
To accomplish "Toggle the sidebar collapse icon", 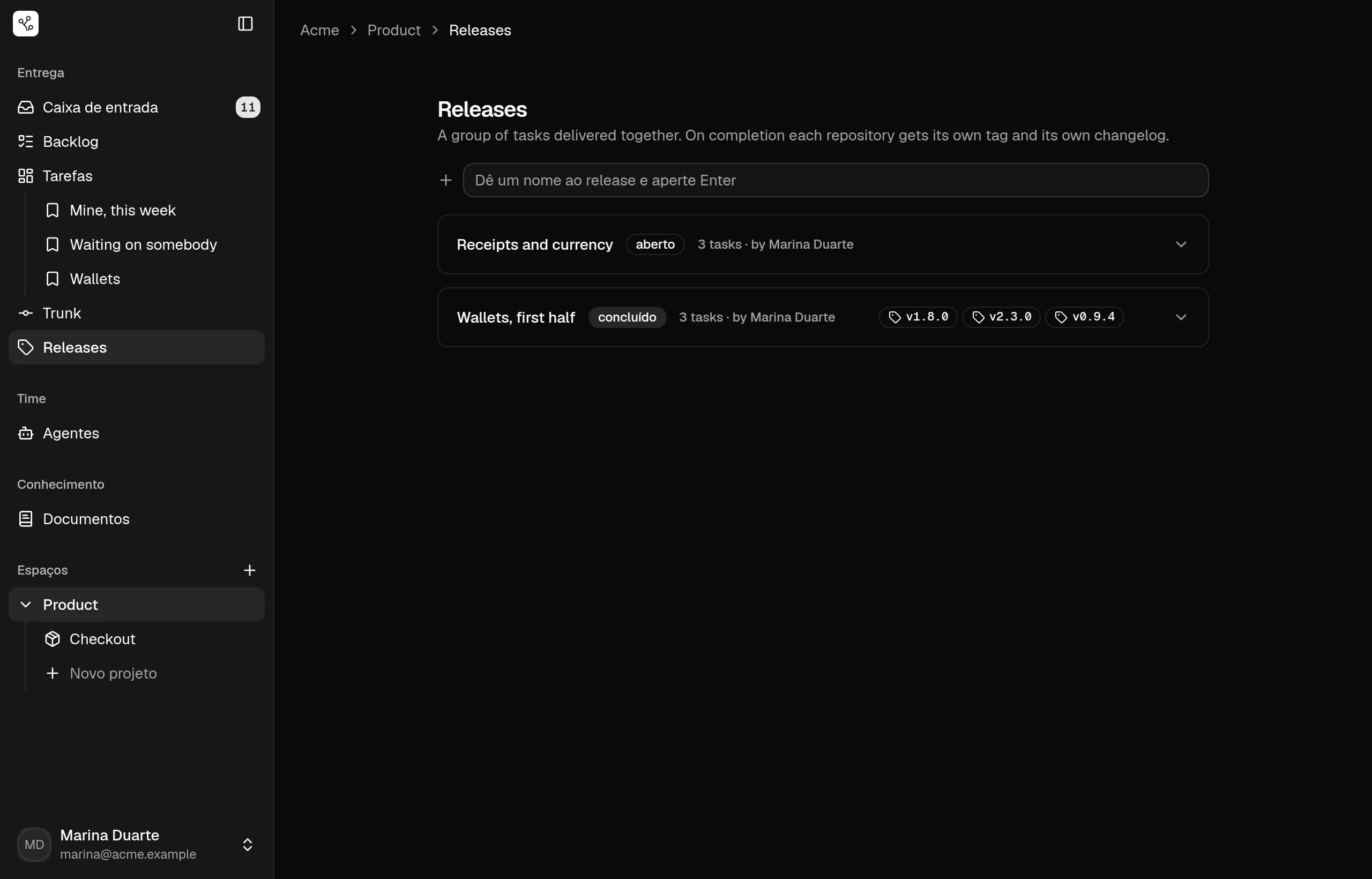I will pos(245,24).
